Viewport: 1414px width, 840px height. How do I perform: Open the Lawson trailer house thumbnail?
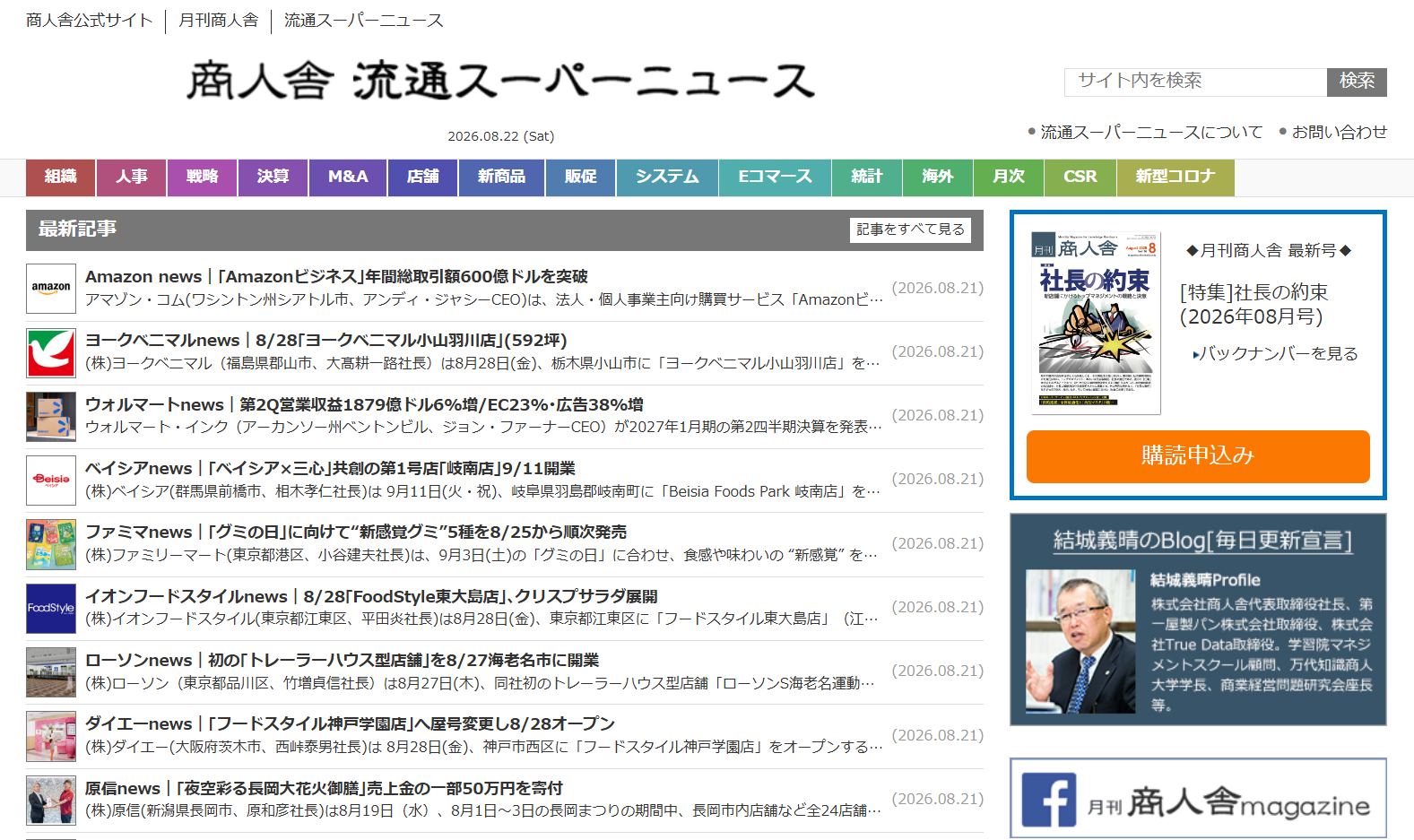coord(51,672)
